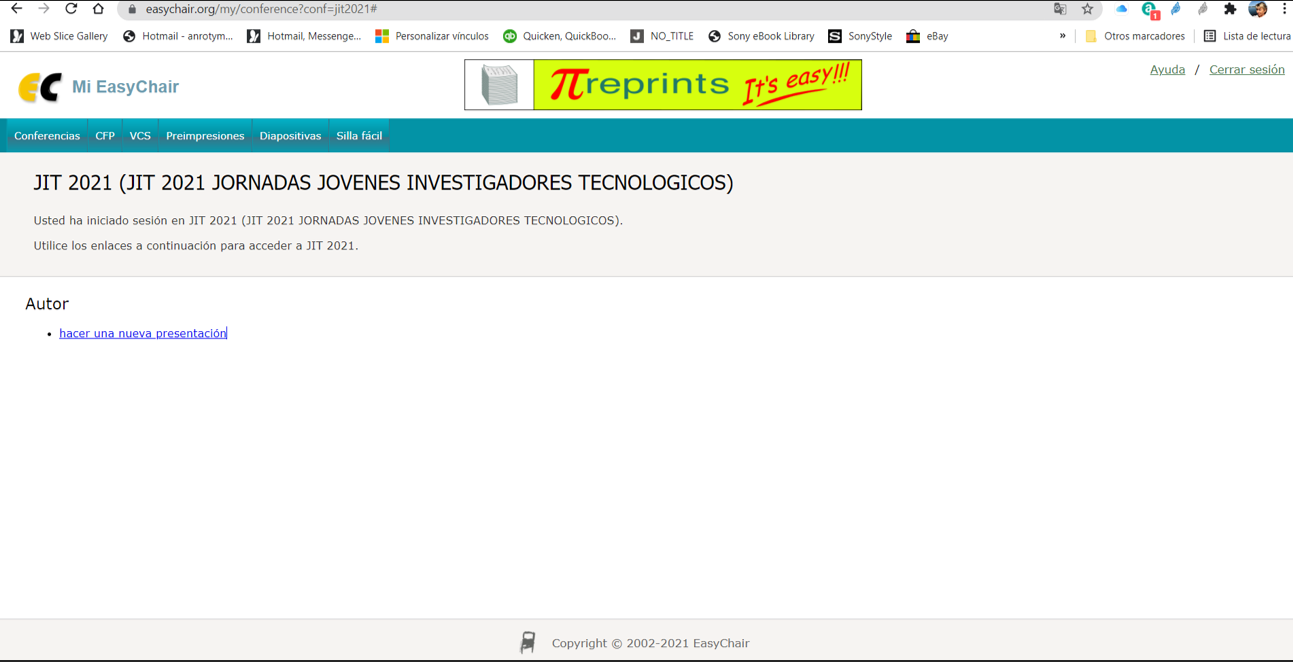Open the SonyStyle bookmark
Screen dimensions: 1293x662
[860, 36]
